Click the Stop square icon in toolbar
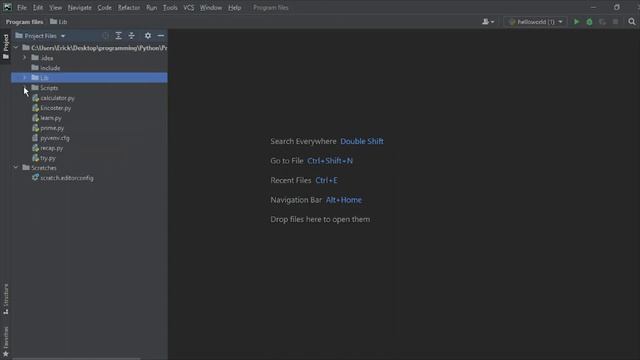The image size is (640, 360). pos(616,22)
